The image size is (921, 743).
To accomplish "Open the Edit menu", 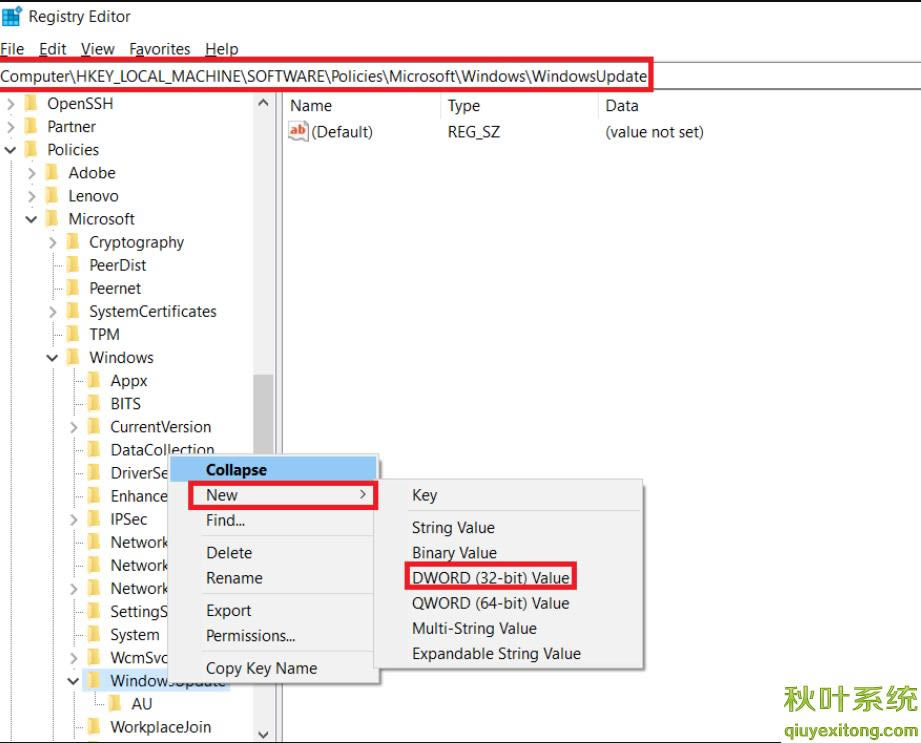I will point(53,49).
